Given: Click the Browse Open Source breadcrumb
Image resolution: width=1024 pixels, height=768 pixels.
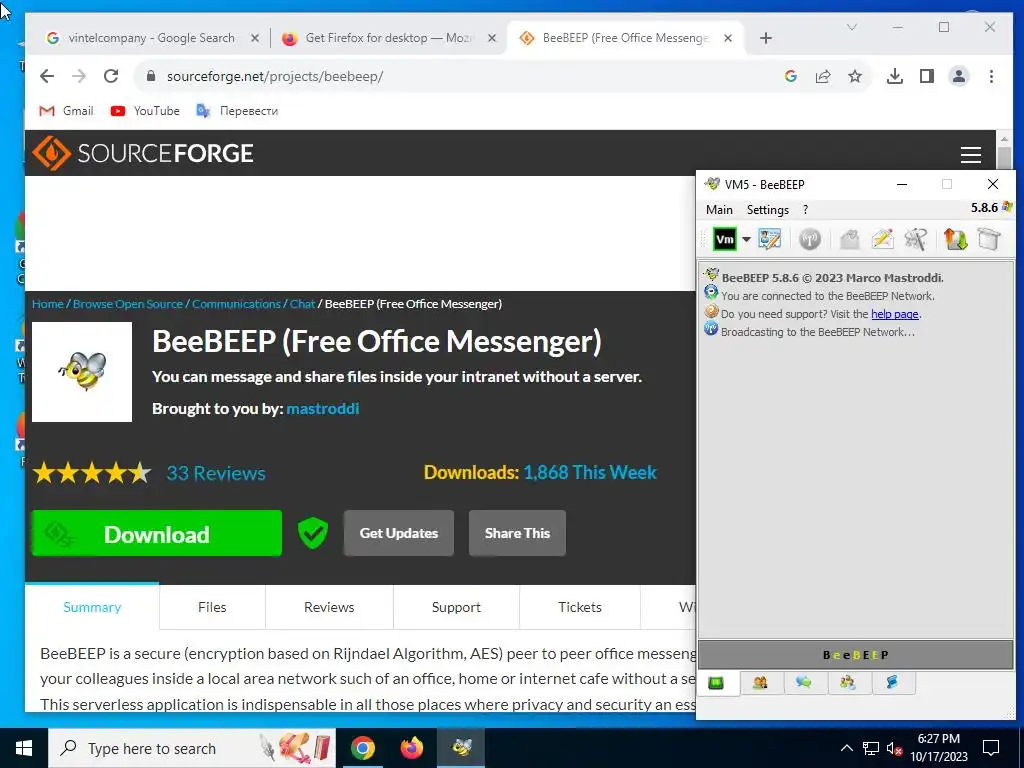Looking at the screenshot, I should 128,304.
